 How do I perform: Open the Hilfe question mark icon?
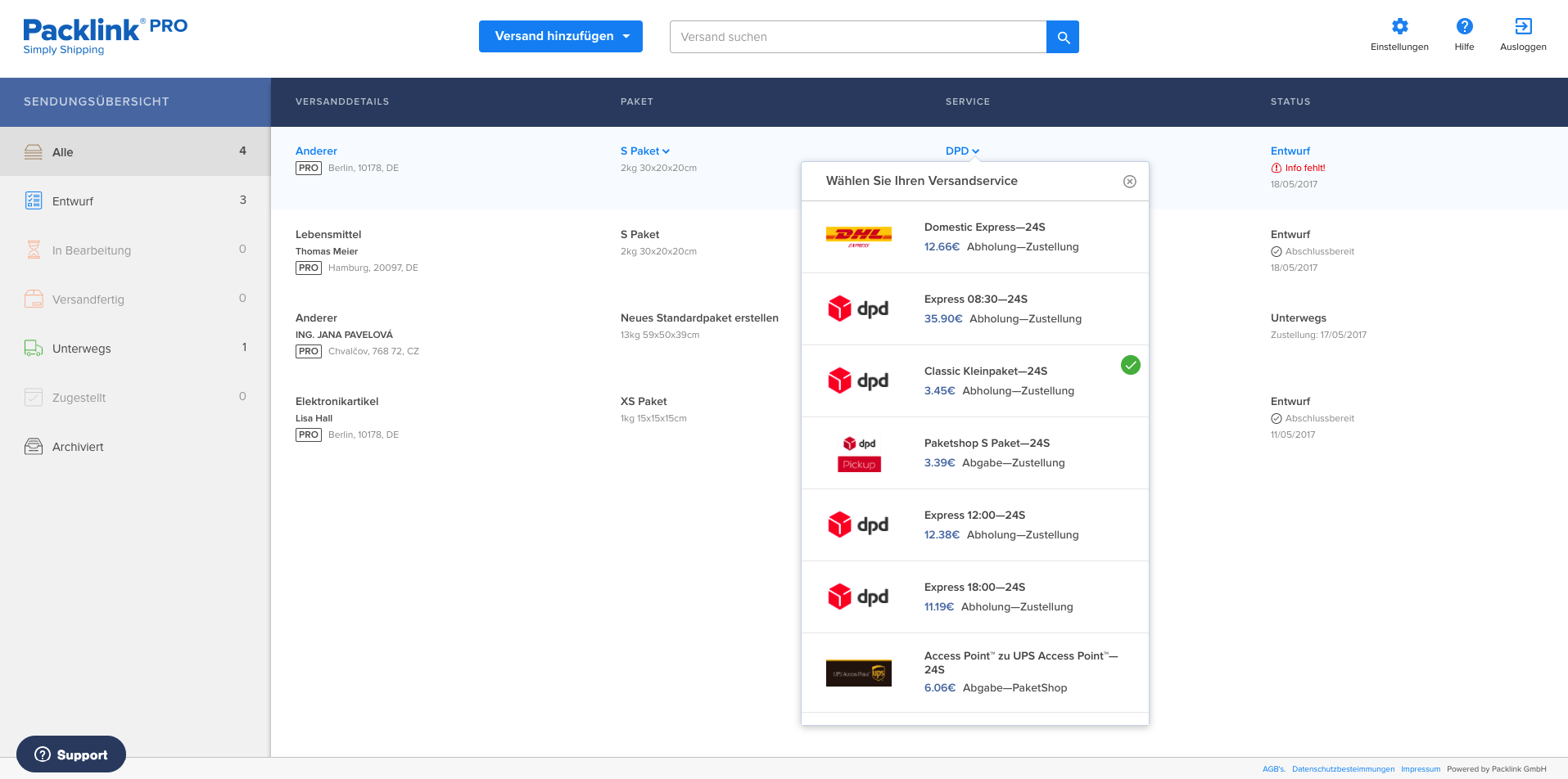1465,27
